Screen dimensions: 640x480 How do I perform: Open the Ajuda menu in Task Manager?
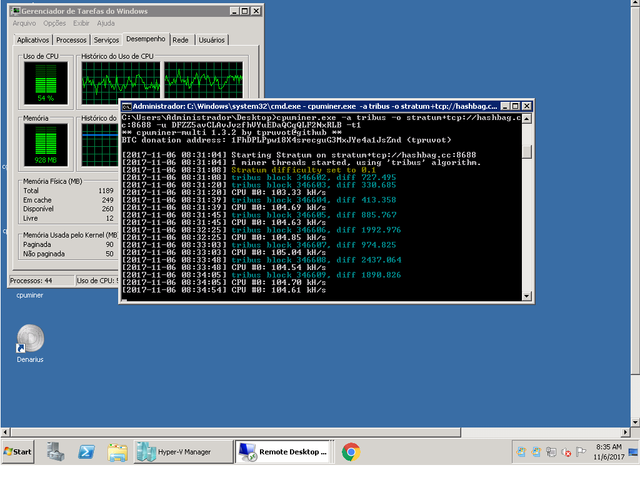tap(106, 23)
